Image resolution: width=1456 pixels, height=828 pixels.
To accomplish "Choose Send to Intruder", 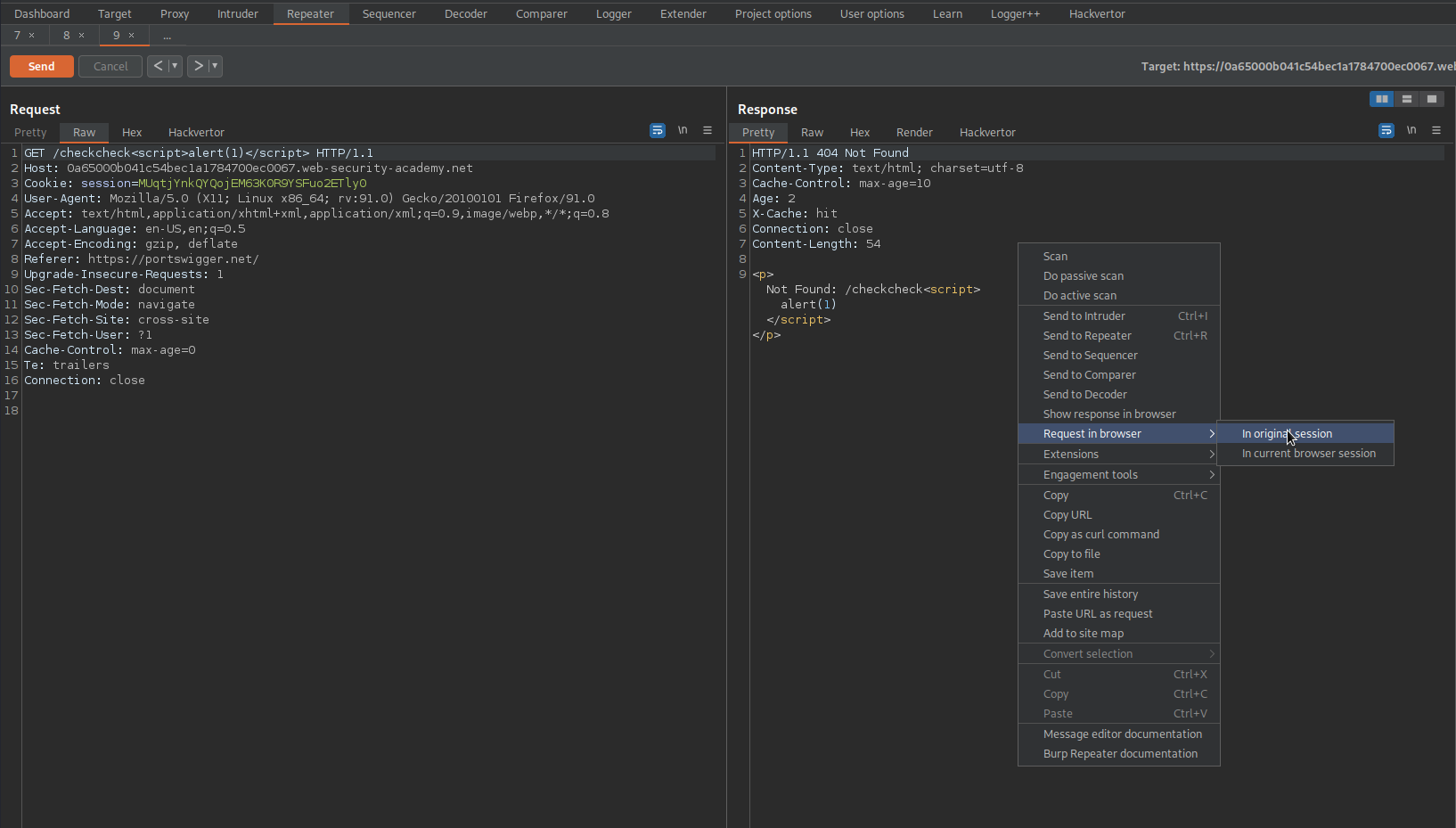I will click(x=1119, y=316).
